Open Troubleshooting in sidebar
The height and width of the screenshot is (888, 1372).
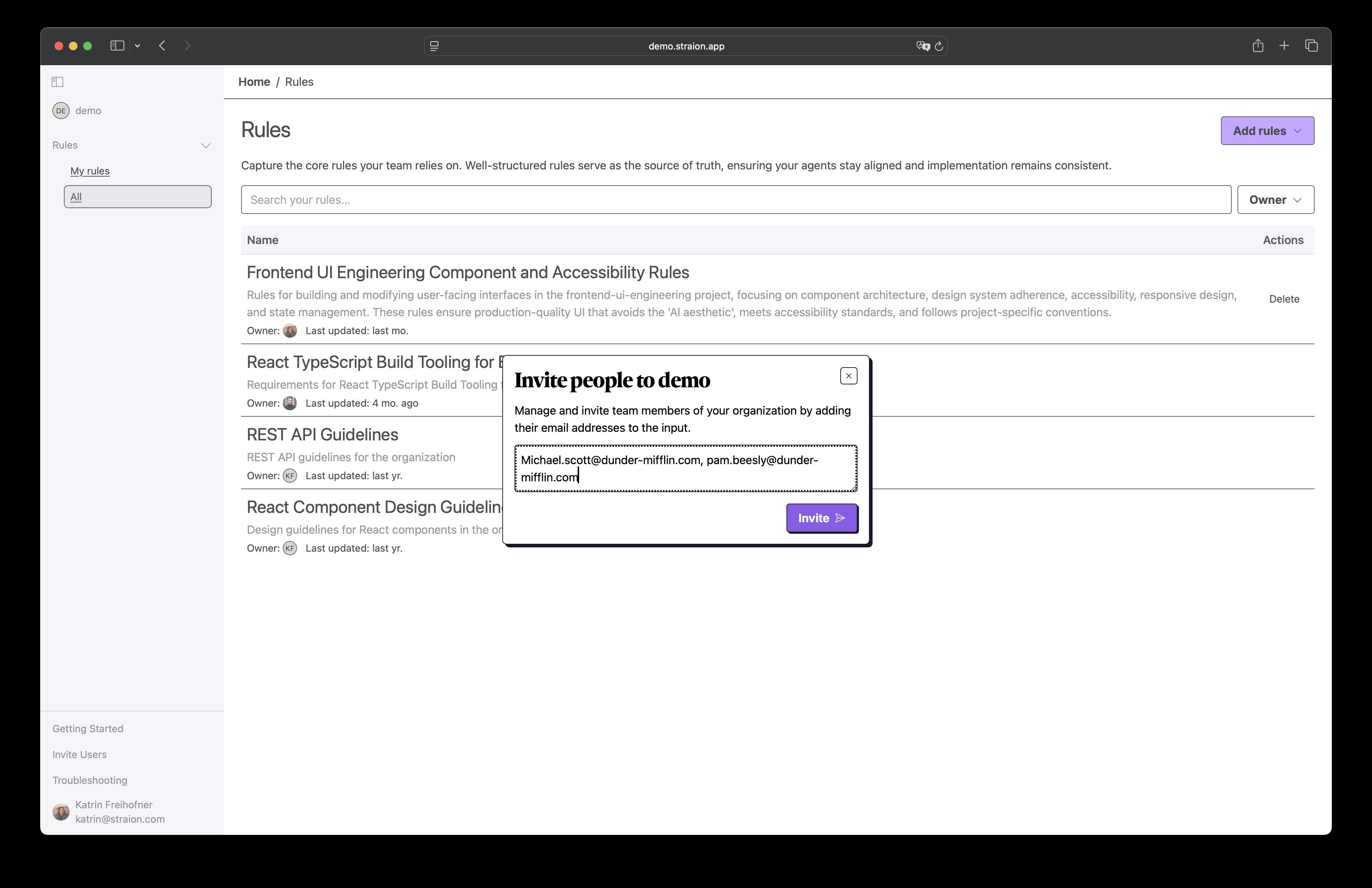pos(90,780)
